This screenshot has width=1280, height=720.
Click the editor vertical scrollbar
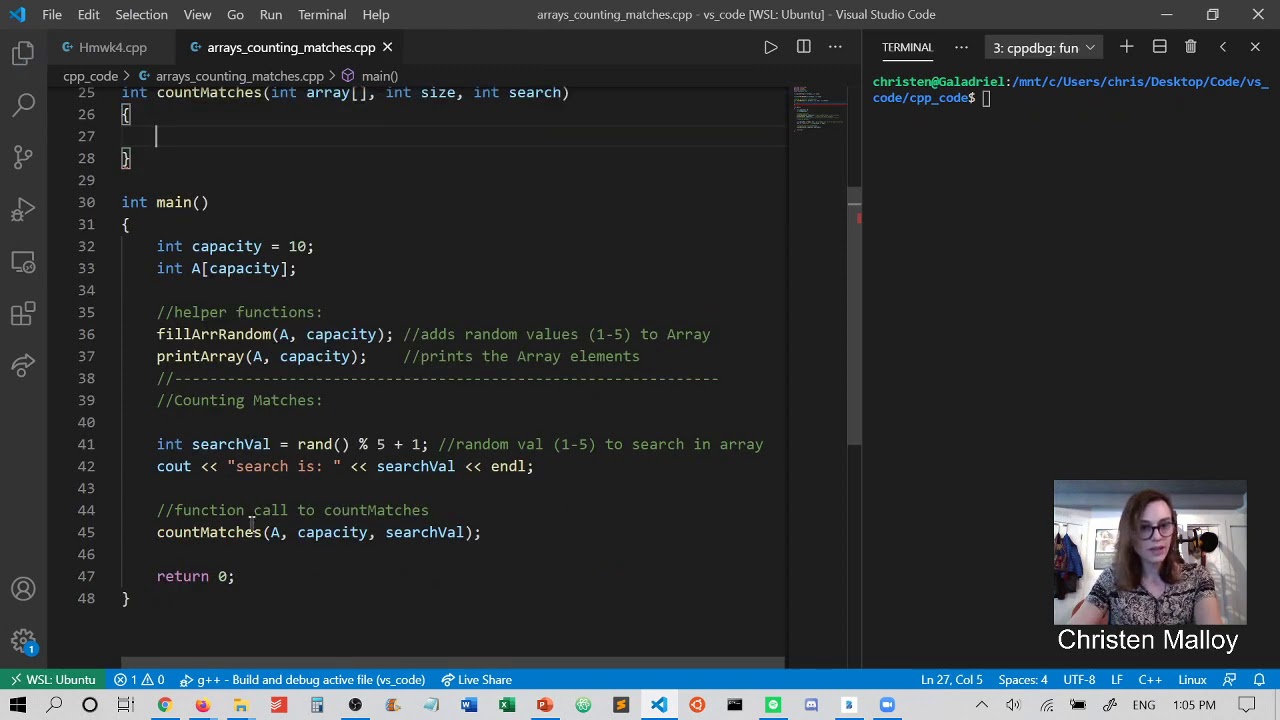854,315
